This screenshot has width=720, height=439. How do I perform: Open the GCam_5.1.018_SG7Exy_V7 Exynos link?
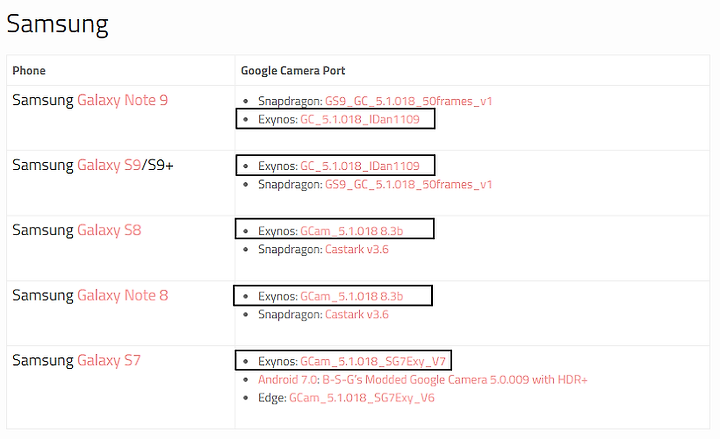373,361
